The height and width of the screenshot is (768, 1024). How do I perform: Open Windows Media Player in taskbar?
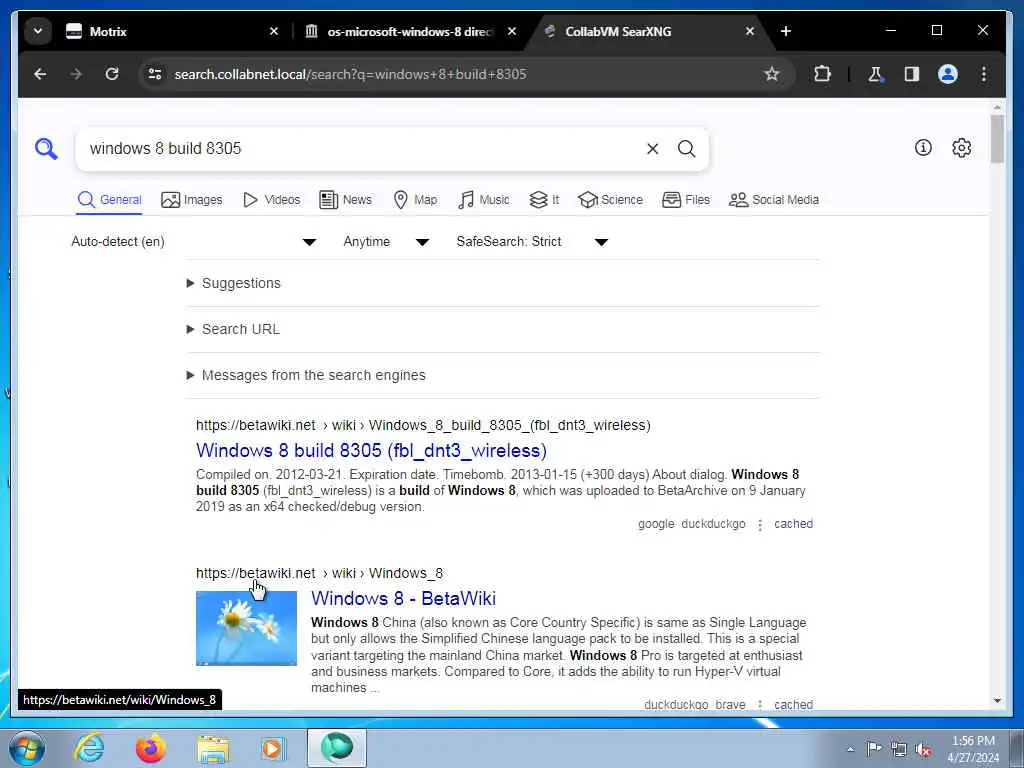coord(273,748)
